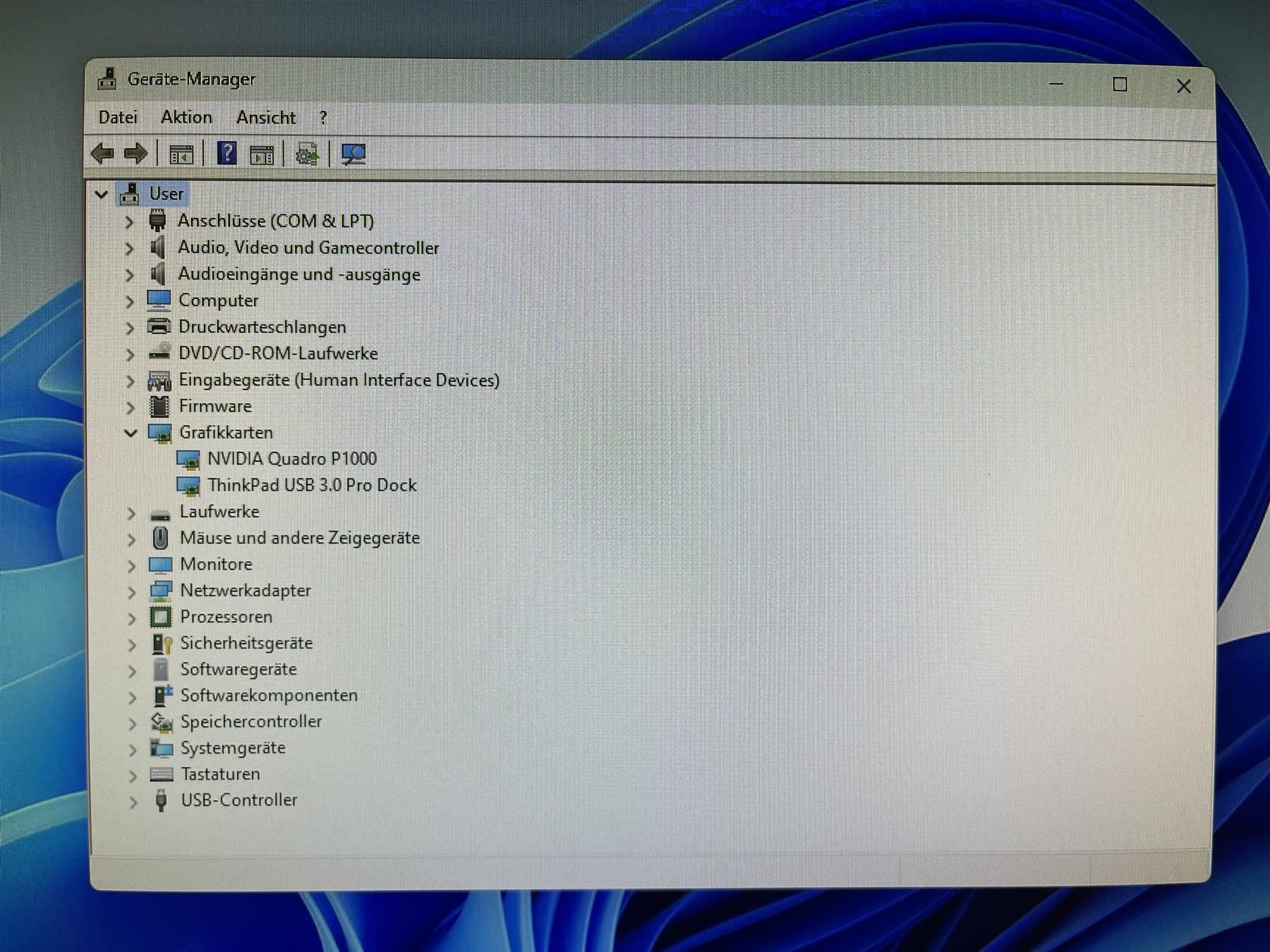Click the Grafikkarten display adapter icon
Screen dimensions: 1270x952
(x=160, y=433)
